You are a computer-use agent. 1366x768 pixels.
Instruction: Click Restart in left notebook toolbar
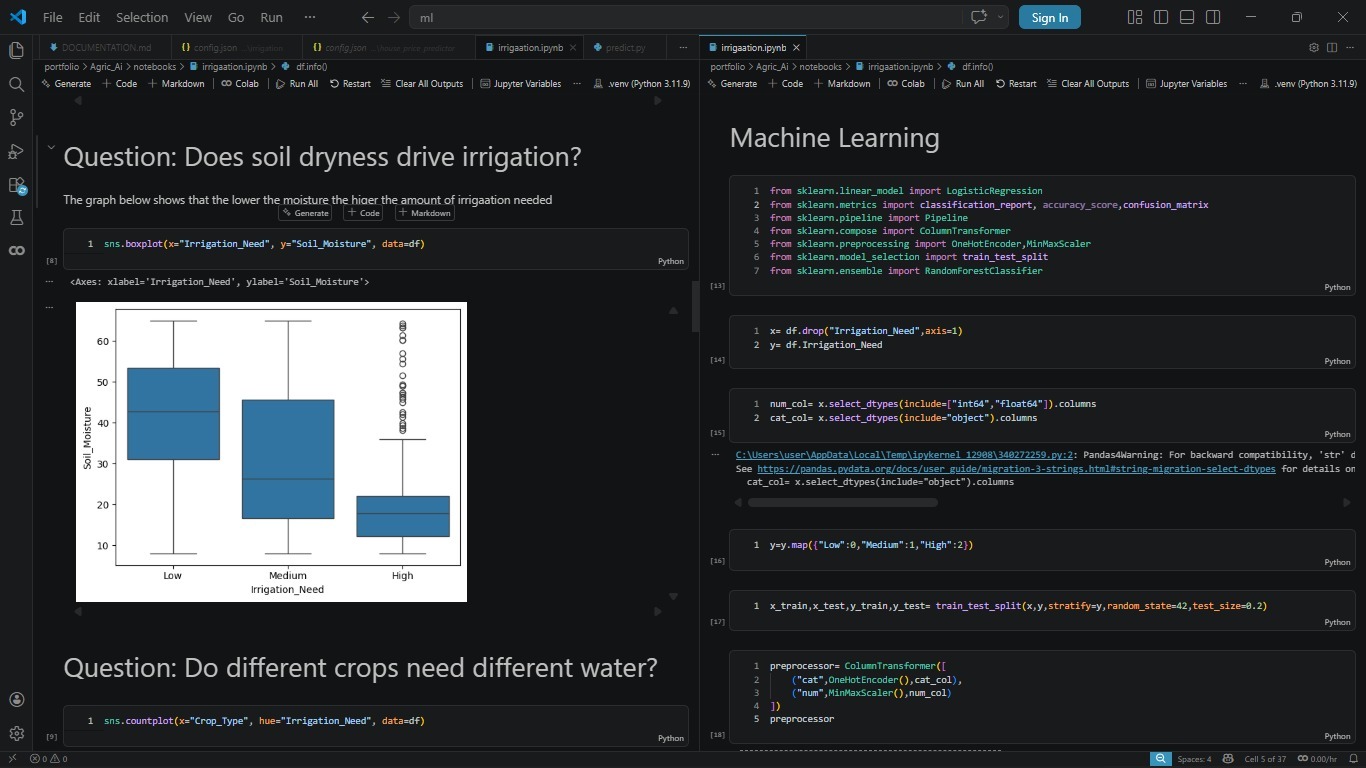349,84
